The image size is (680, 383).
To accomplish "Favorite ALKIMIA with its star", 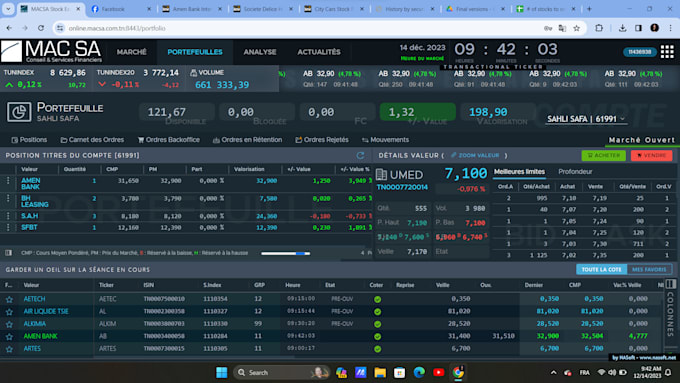I will click(9, 324).
